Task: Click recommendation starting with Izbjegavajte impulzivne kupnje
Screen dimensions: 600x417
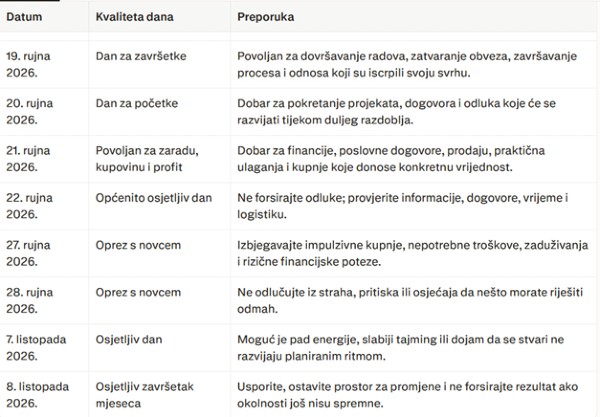Action: [412, 253]
